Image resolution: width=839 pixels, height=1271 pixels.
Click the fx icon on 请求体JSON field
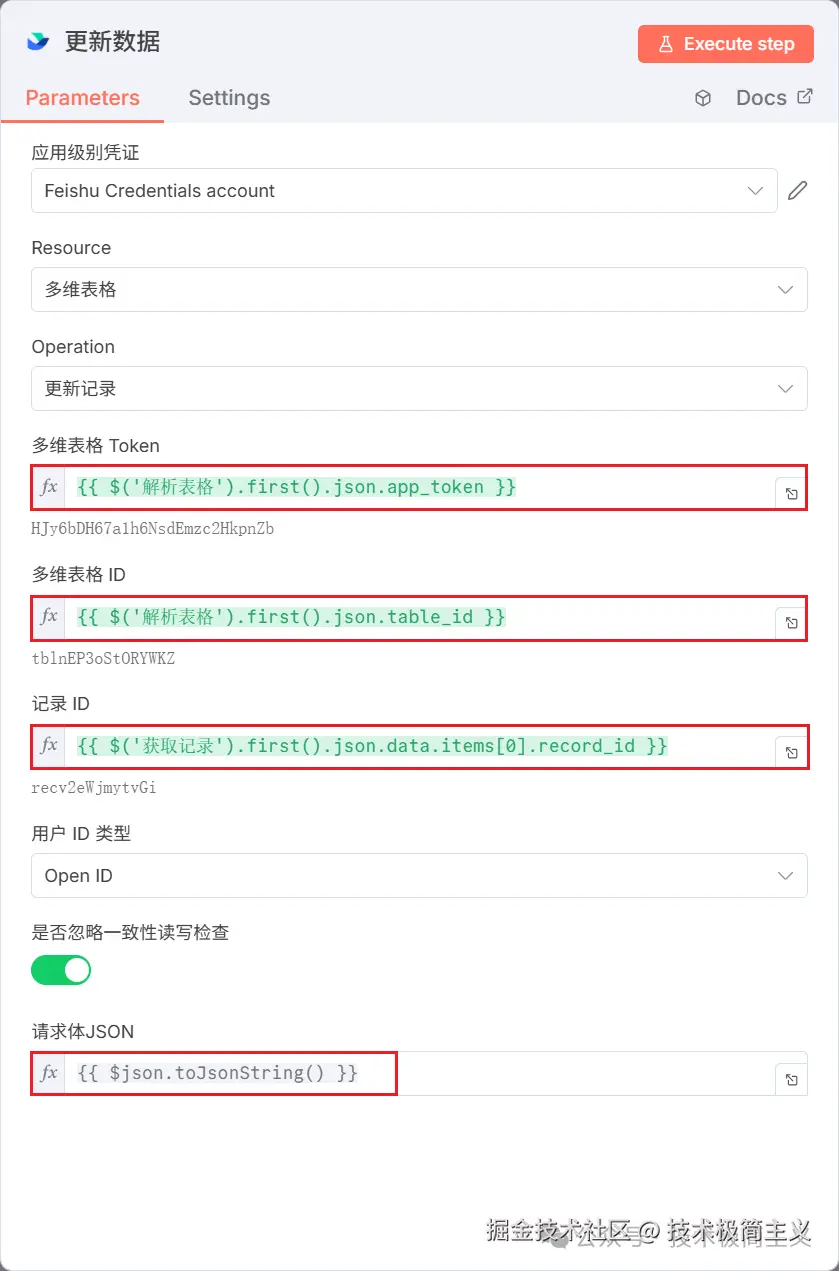pyautogui.click(x=46, y=1073)
